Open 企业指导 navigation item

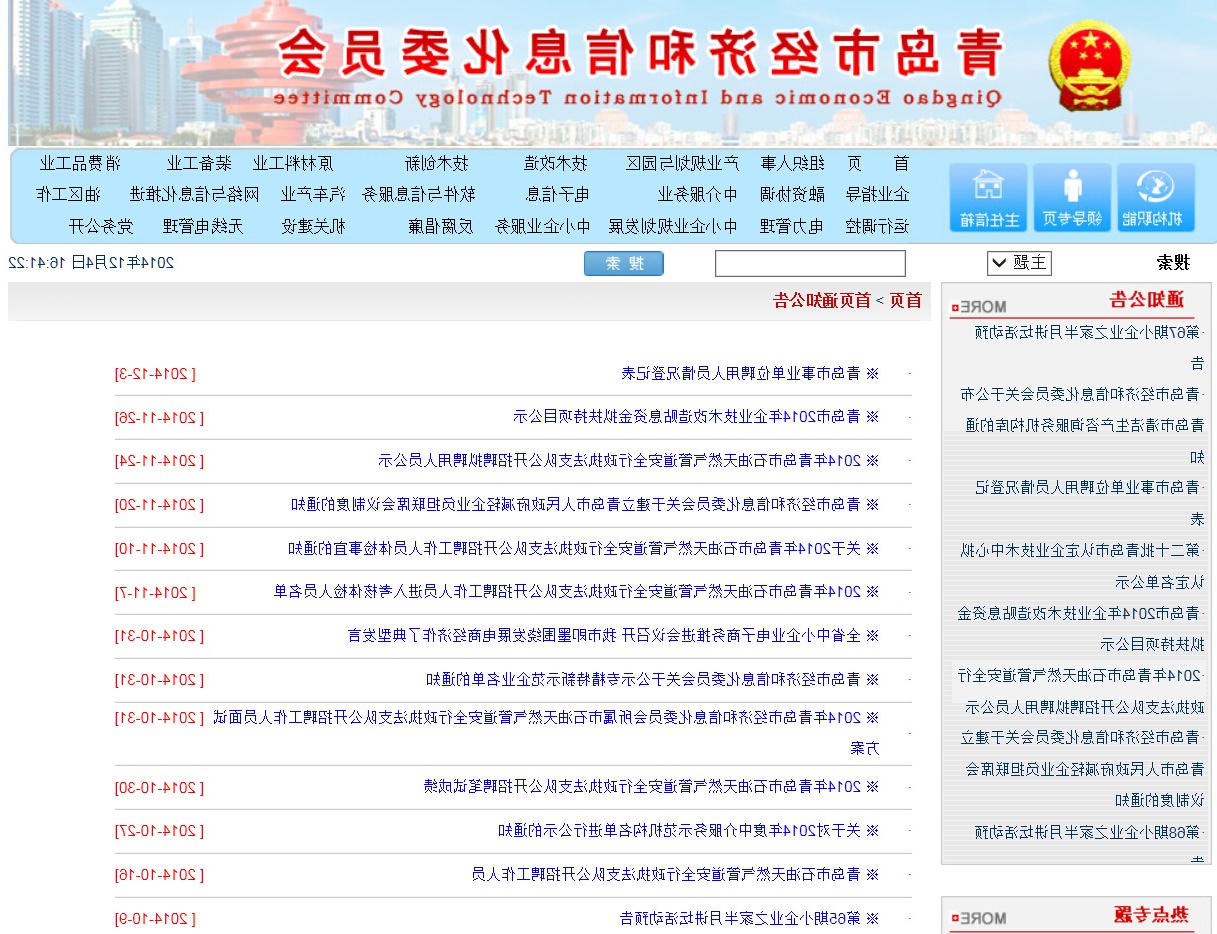coord(878,194)
